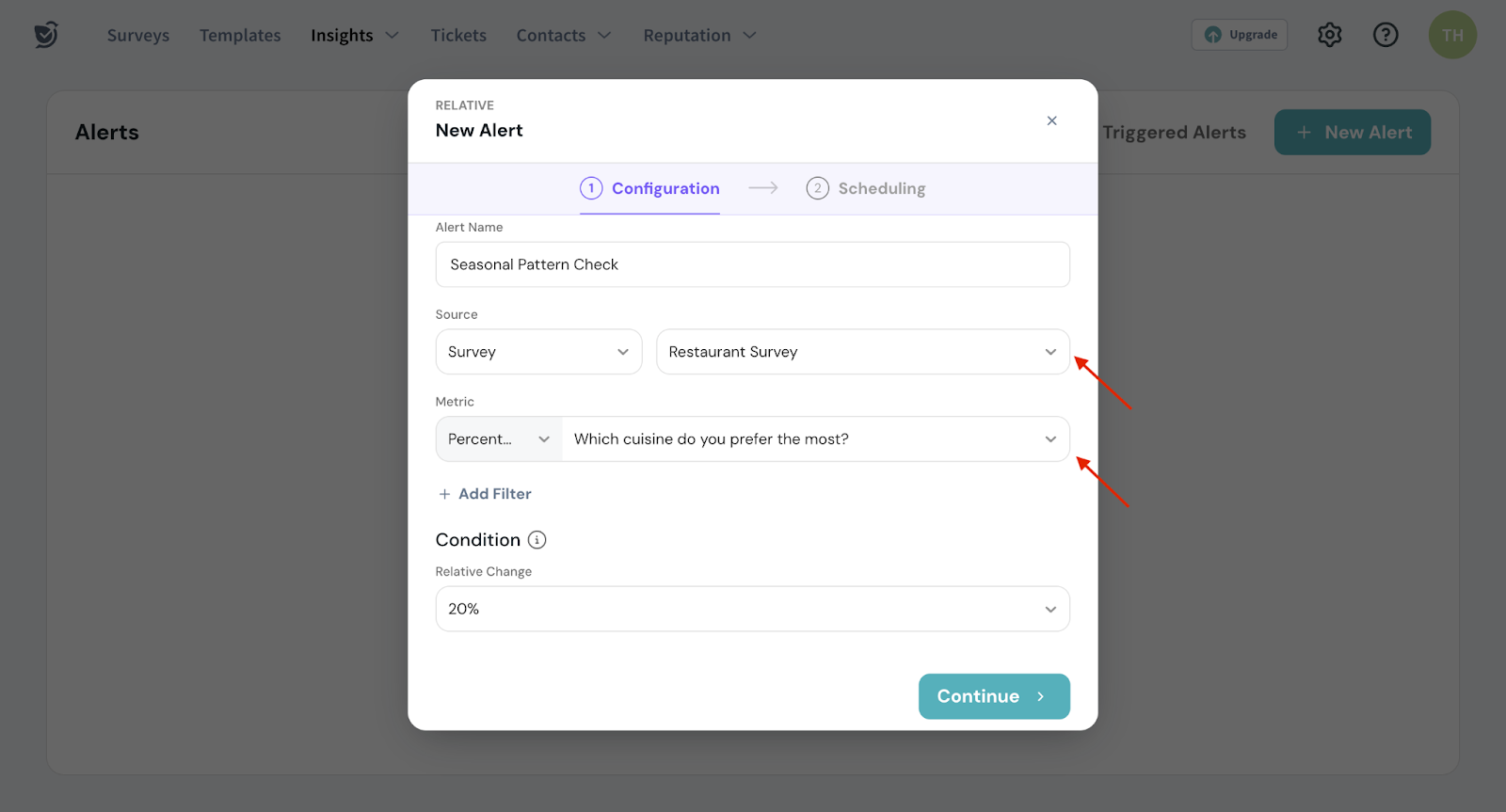Viewport: 1506px width, 812px height.
Task: Click the Add Filter plus link
Action: (x=485, y=494)
